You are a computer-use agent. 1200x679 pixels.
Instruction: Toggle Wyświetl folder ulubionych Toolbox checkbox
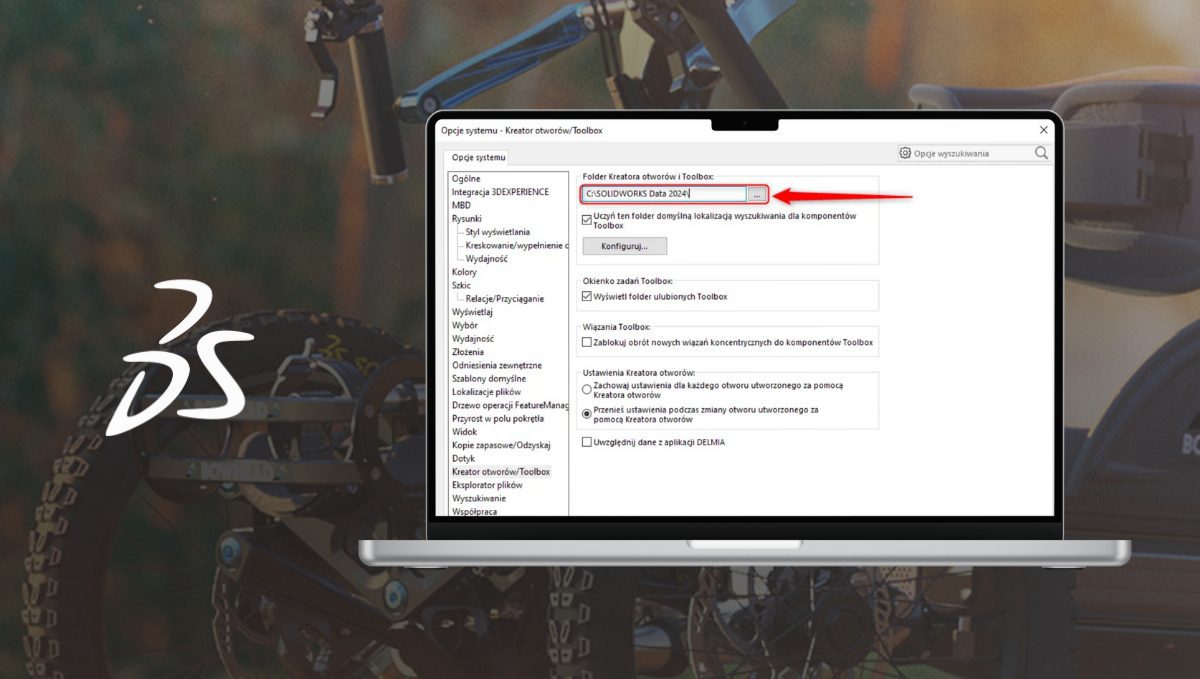tap(586, 296)
